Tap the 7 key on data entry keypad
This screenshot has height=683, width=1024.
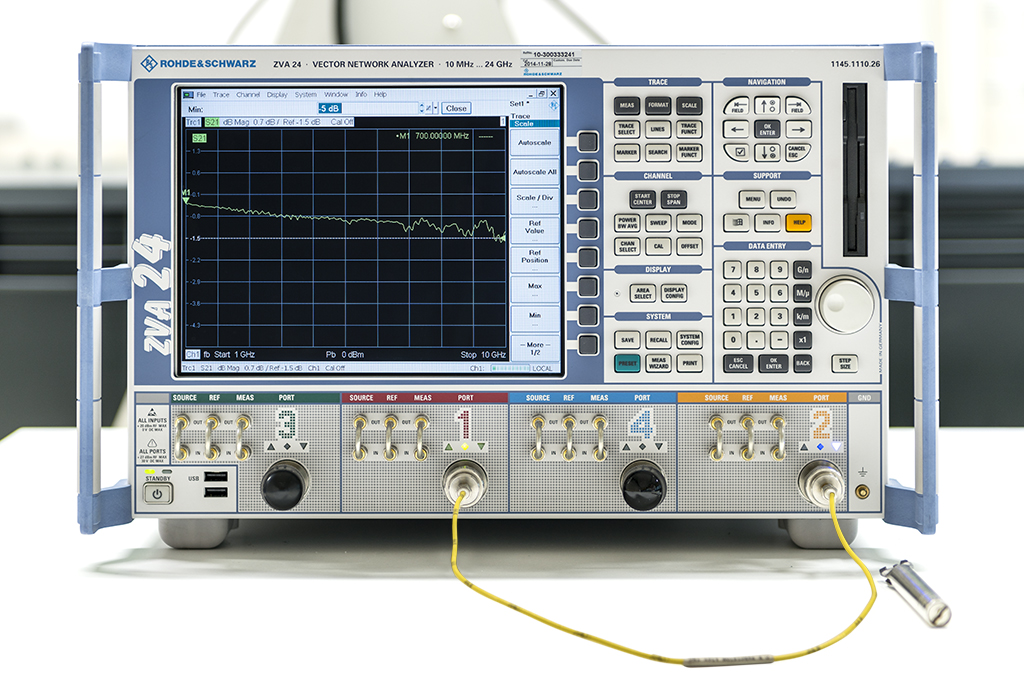[x=733, y=269]
